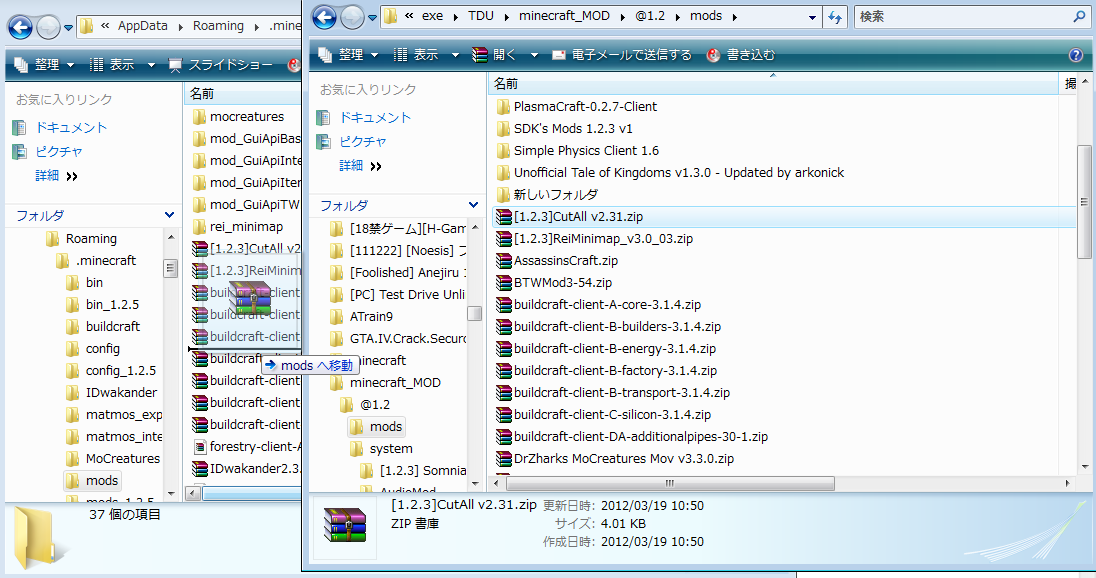Select 新しいフォルダ folder in file list
The image size is (1096, 578).
tap(547, 194)
